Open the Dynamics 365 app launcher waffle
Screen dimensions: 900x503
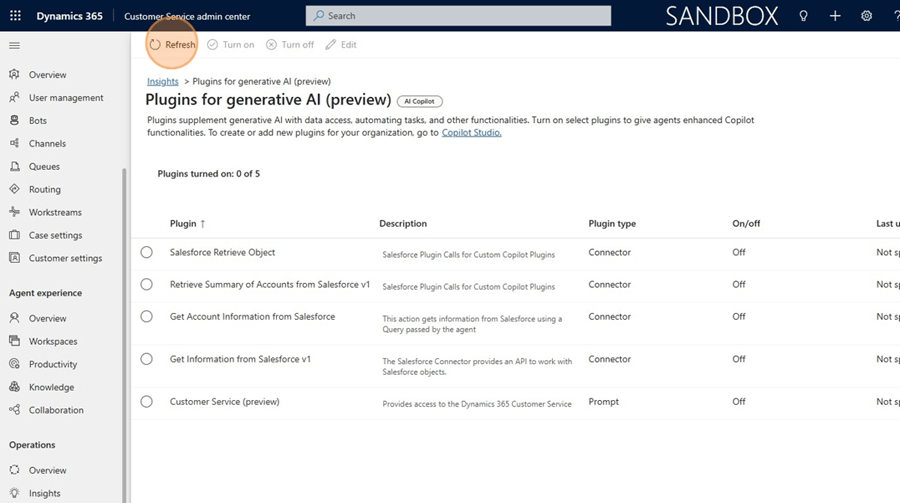pos(15,16)
